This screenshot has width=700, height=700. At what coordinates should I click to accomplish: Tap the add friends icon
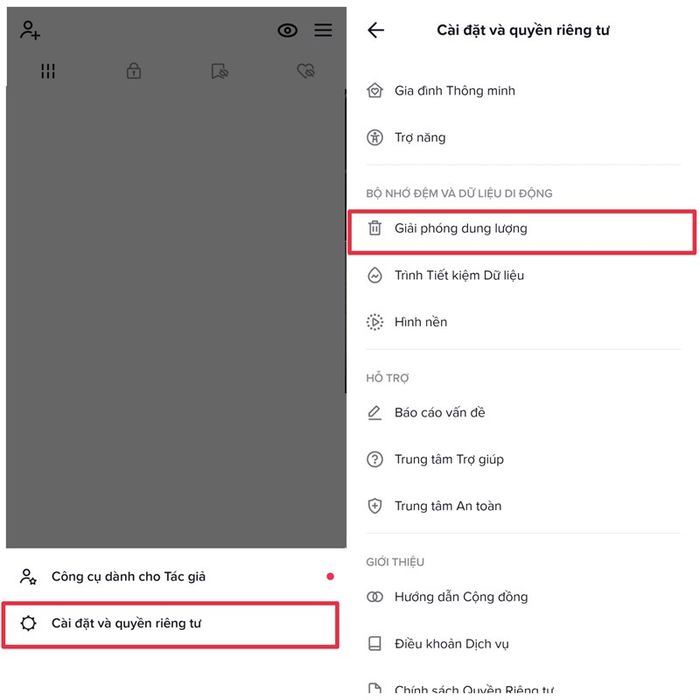pyautogui.click(x=30, y=30)
